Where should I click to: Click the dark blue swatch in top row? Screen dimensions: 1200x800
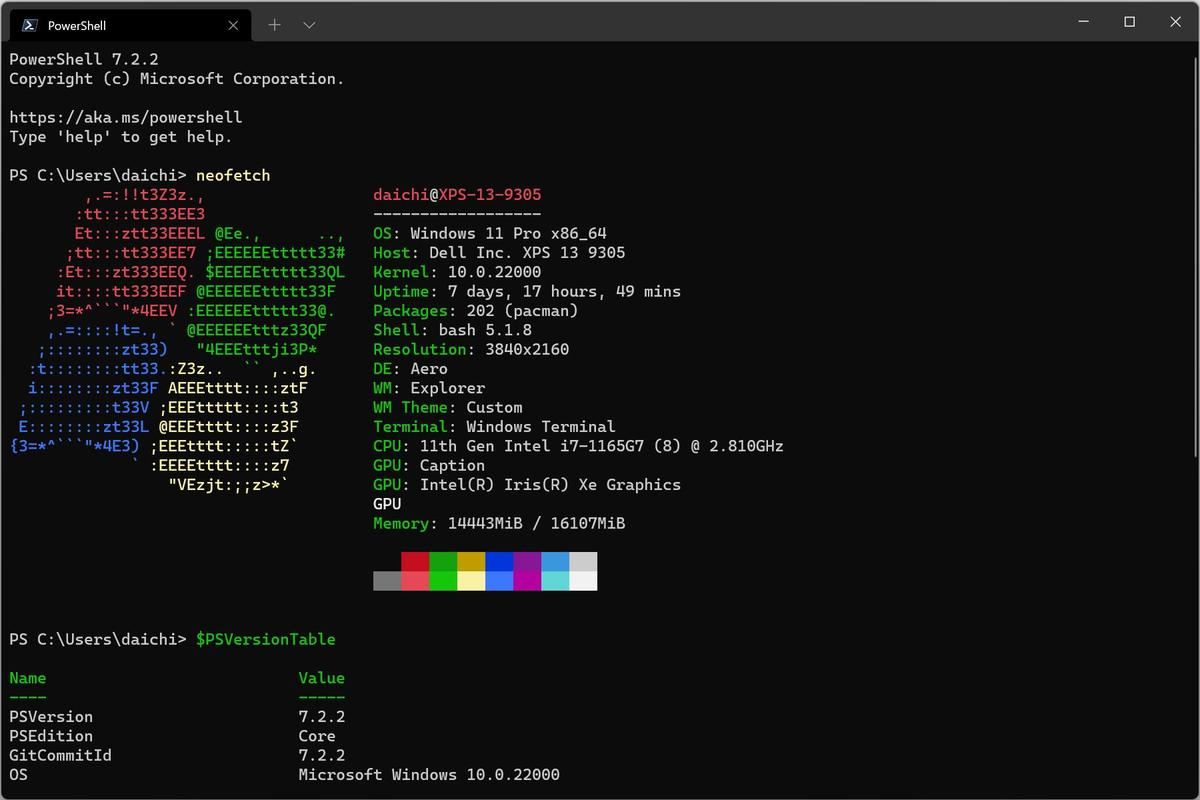(499, 561)
